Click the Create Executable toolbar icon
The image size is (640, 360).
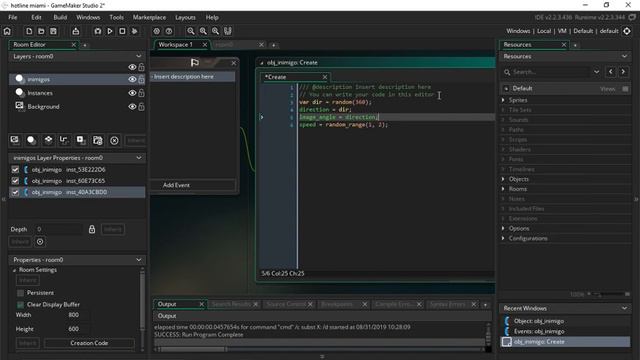point(76,31)
